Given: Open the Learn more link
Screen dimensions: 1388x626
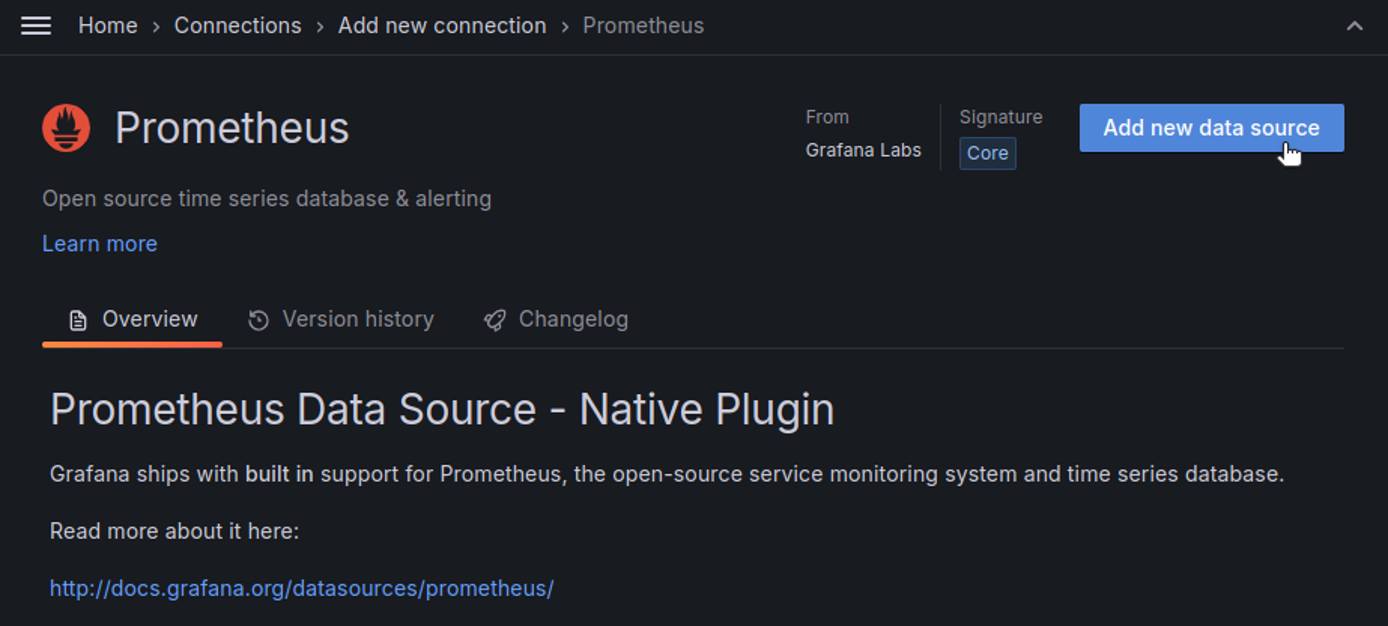Looking at the screenshot, I should click(x=99, y=243).
